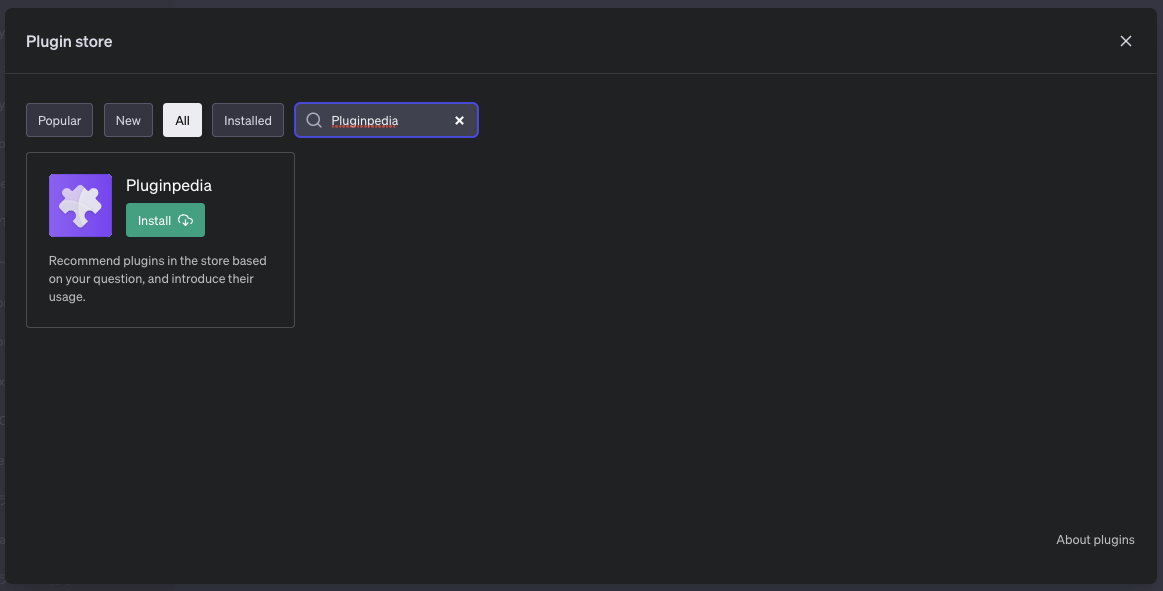
Task: Click the Pluginpedia plugin title
Action: [169, 185]
